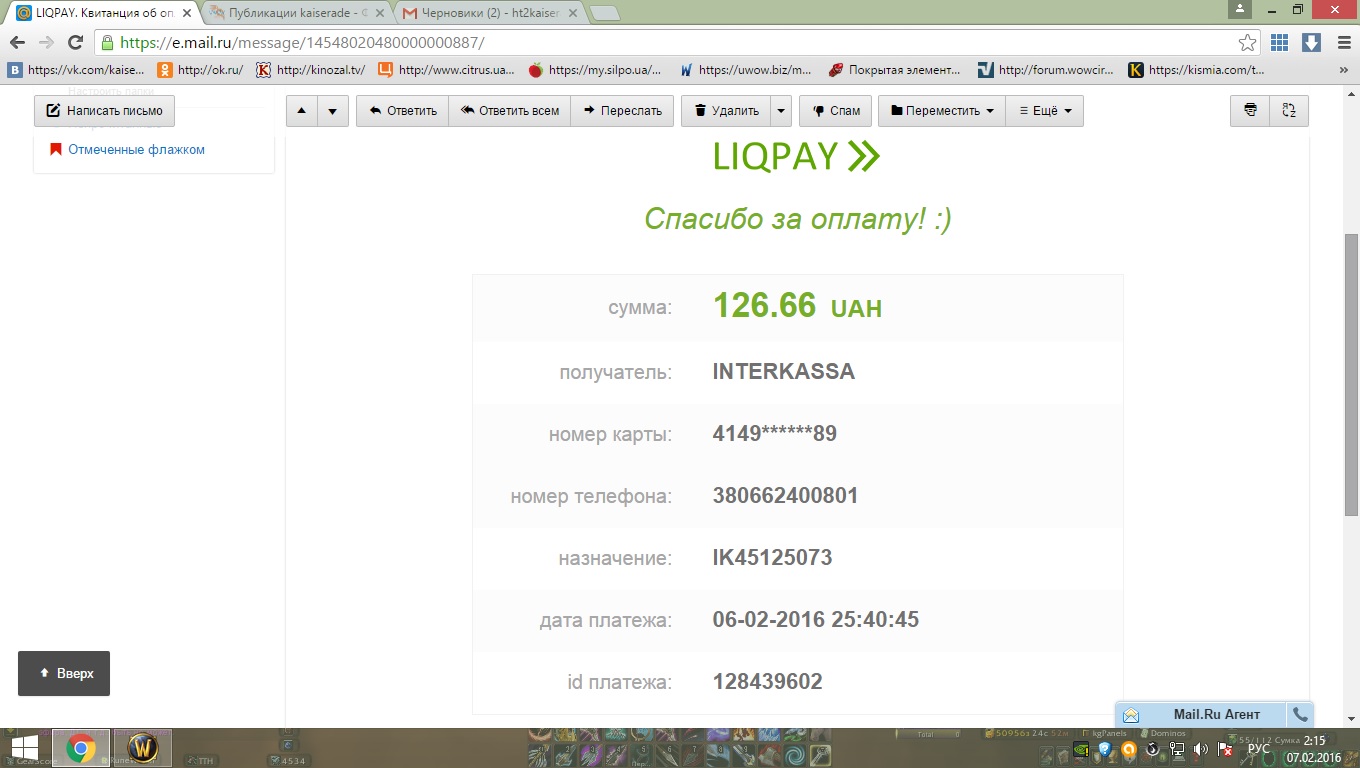Click the recipient INTERKASSA text
Screen dimensions: 1360x768
[783, 372]
